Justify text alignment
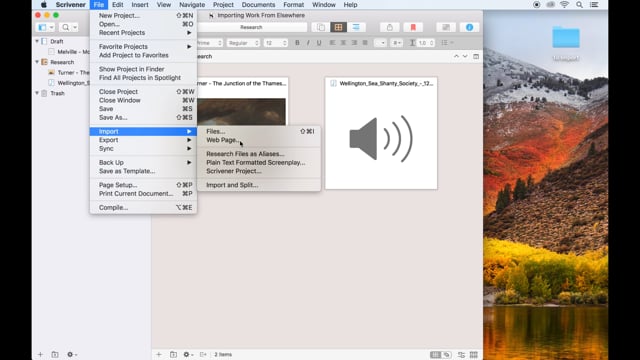 365,43
